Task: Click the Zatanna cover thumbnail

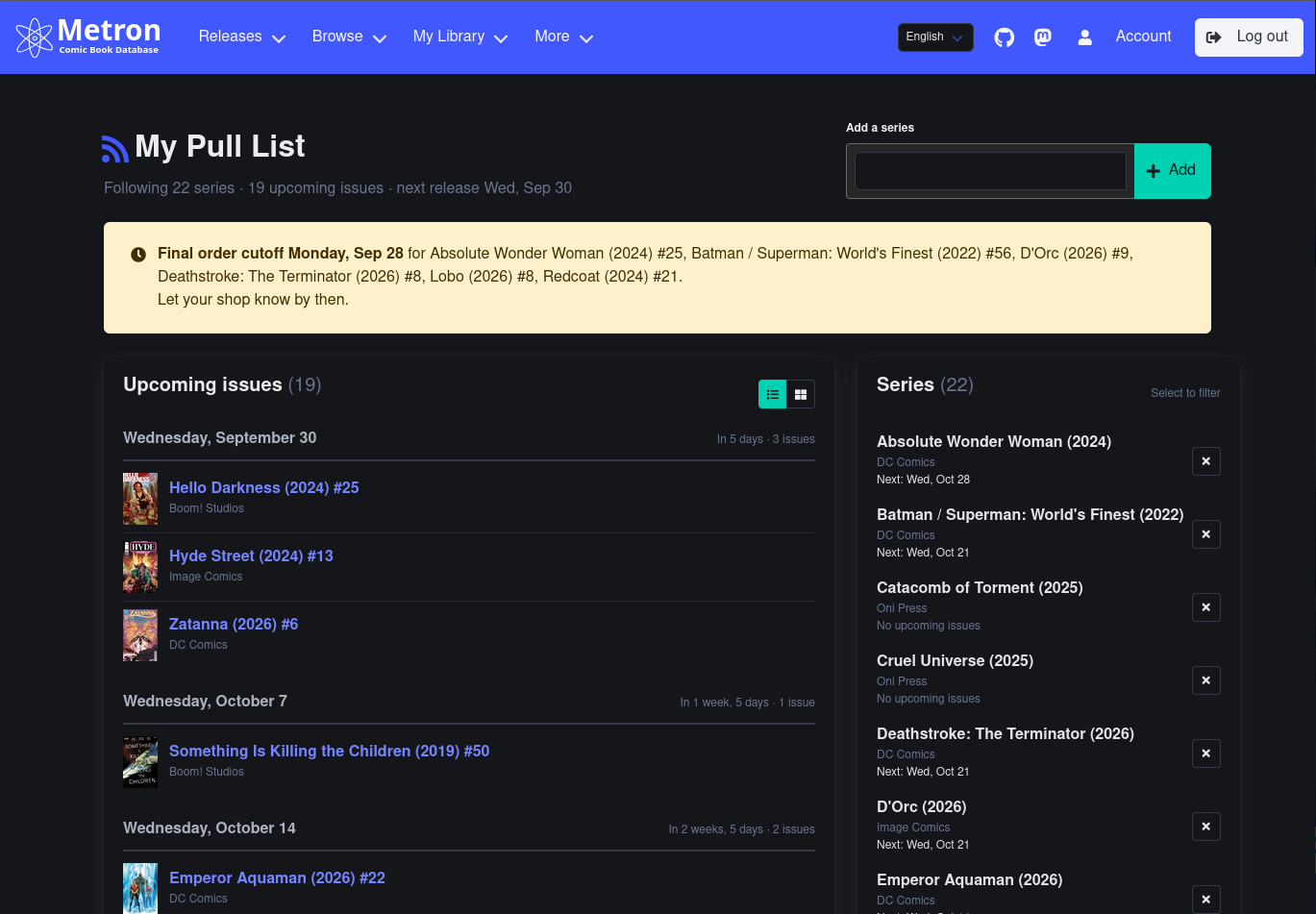Action: tap(140, 634)
